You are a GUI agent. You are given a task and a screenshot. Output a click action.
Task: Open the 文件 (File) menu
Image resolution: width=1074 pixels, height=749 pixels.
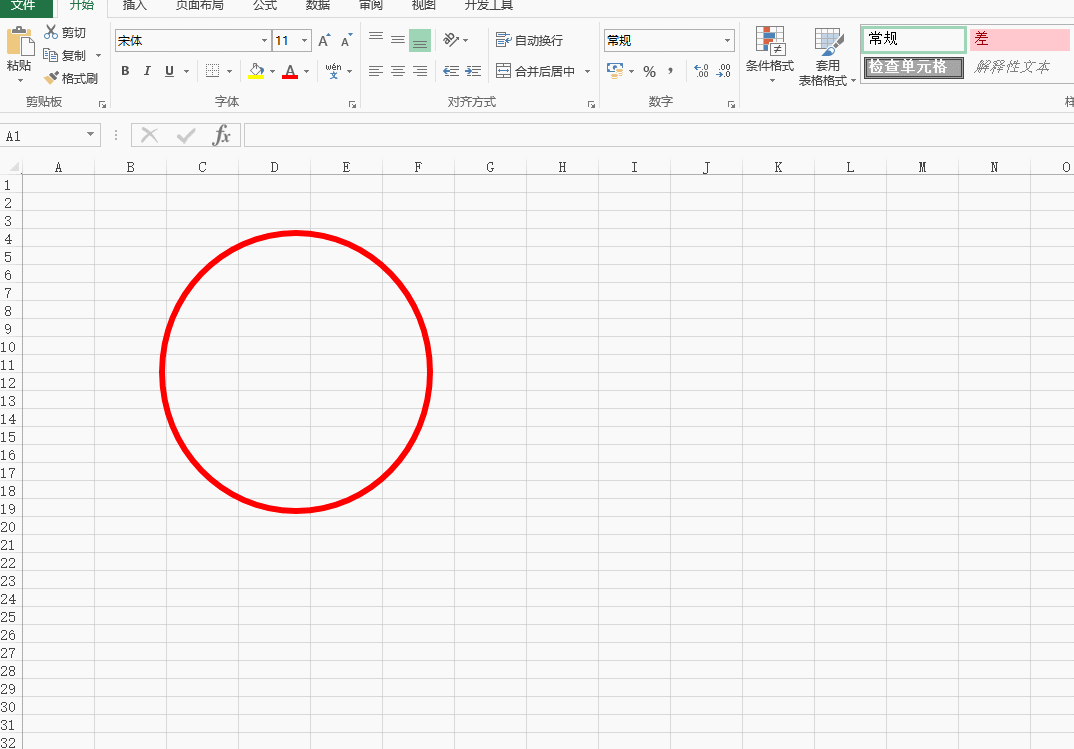pyautogui.click(x=23, y=5)
